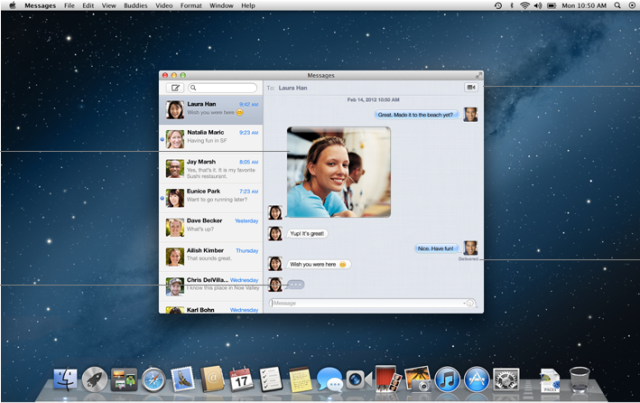Click the search field in conversation sidebar

coord(222,88)
